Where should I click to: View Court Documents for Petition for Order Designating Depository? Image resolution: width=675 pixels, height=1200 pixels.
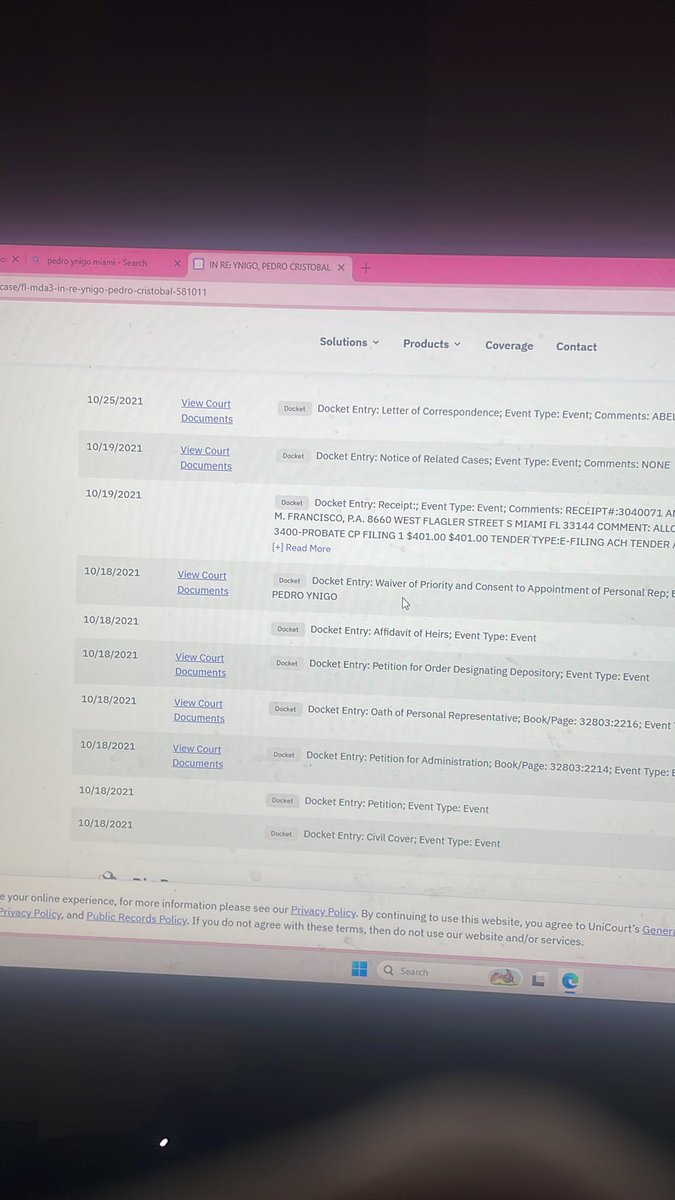click(200, 665)
